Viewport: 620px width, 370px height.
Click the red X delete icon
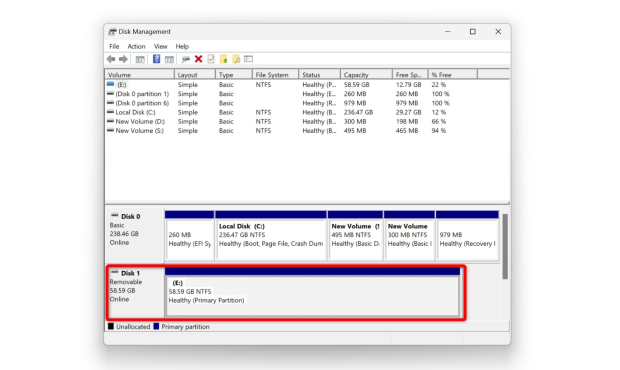[x=198, y=59]
